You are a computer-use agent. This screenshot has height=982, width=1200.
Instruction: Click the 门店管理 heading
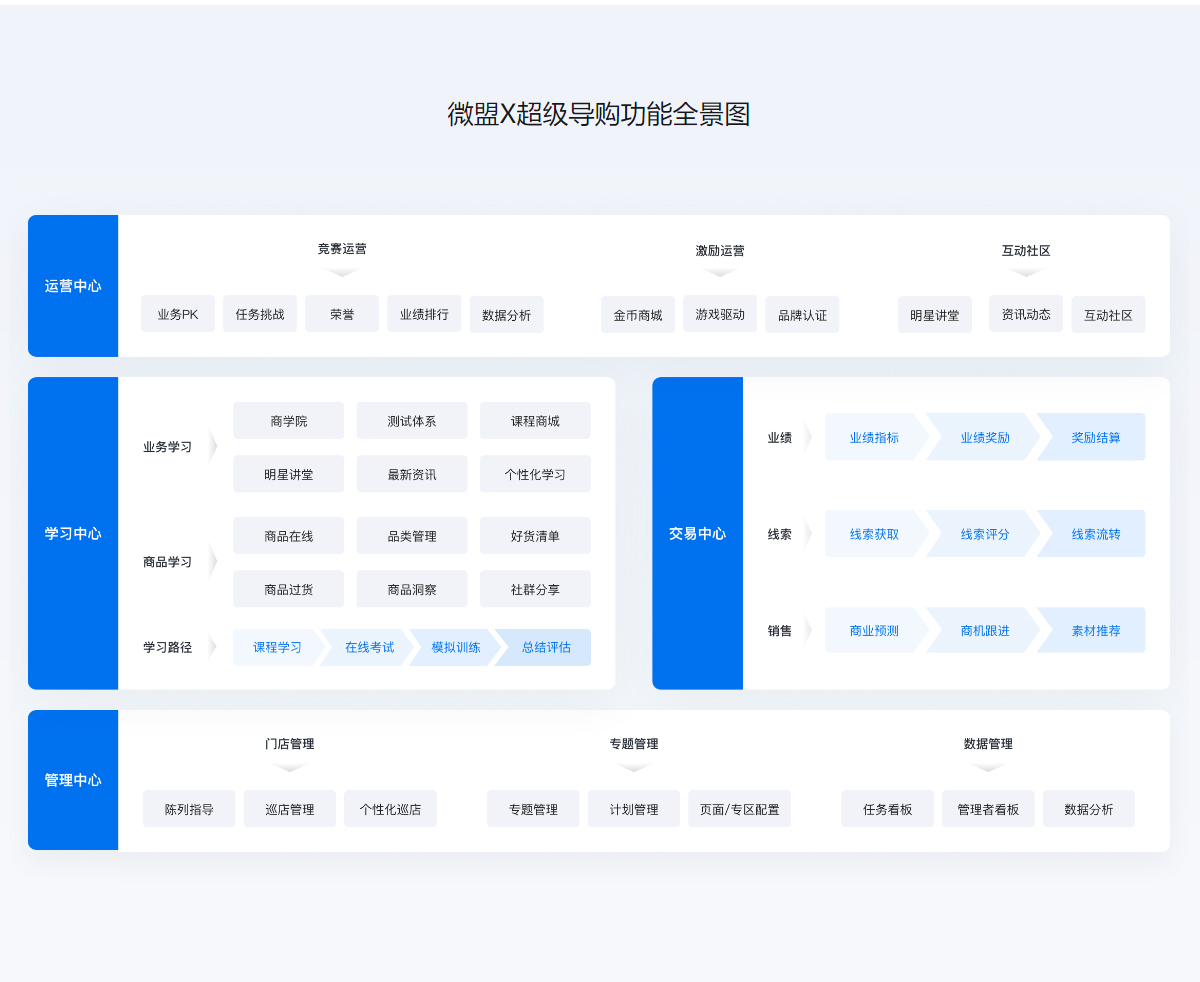(x=290, y=744)
